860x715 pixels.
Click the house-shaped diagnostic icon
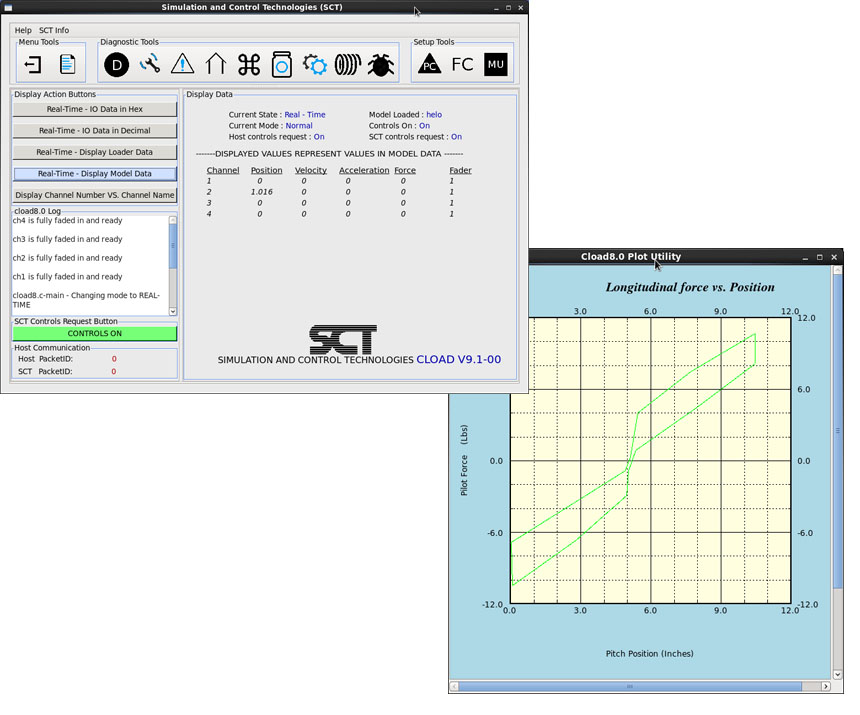click(x=216, y=65)
